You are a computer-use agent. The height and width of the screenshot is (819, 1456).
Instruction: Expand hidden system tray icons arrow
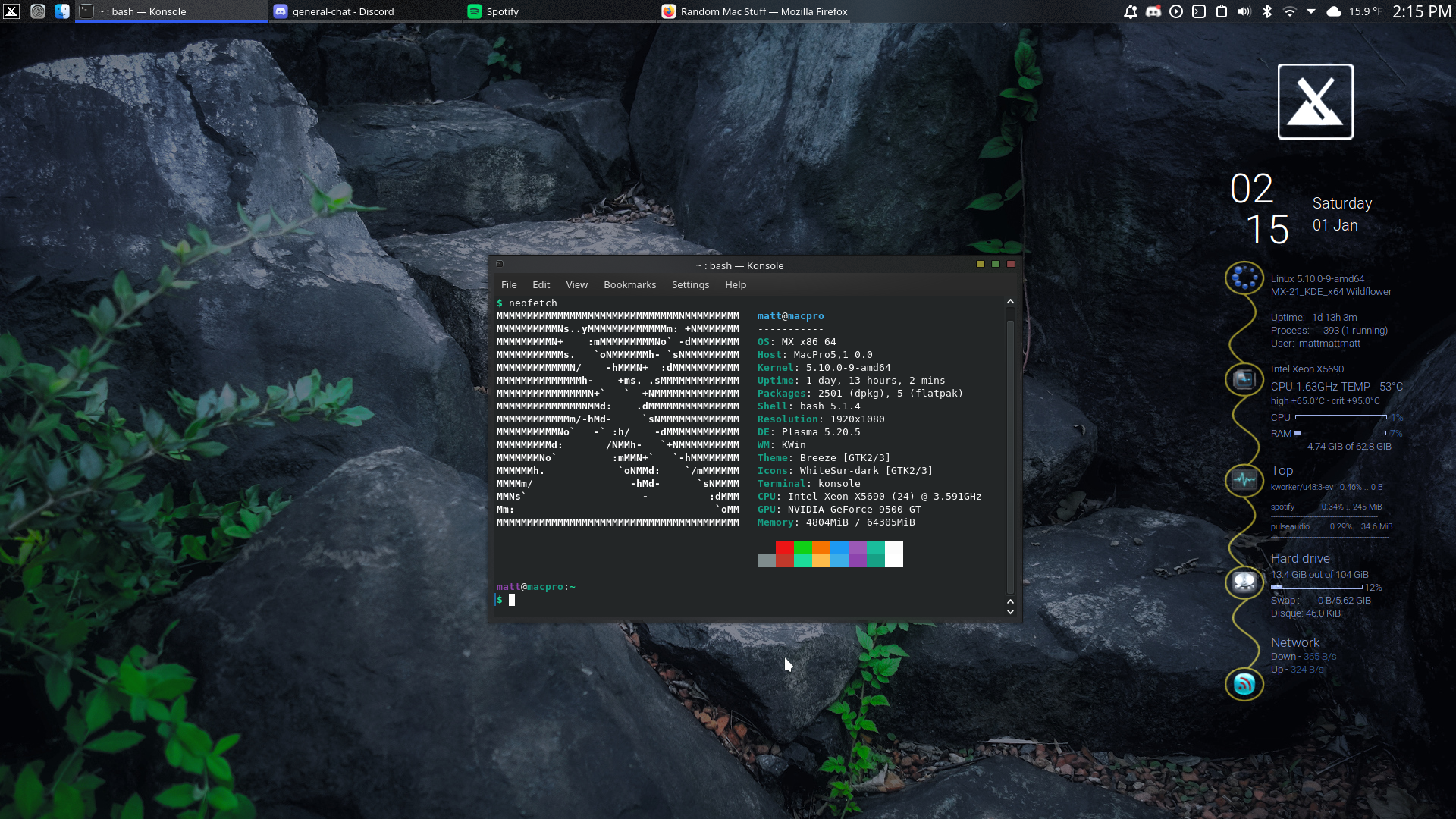tap(1311, 11)
